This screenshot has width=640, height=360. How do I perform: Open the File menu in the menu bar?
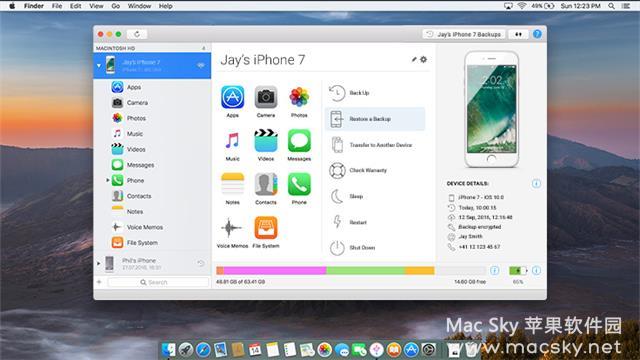click(57, 6)
